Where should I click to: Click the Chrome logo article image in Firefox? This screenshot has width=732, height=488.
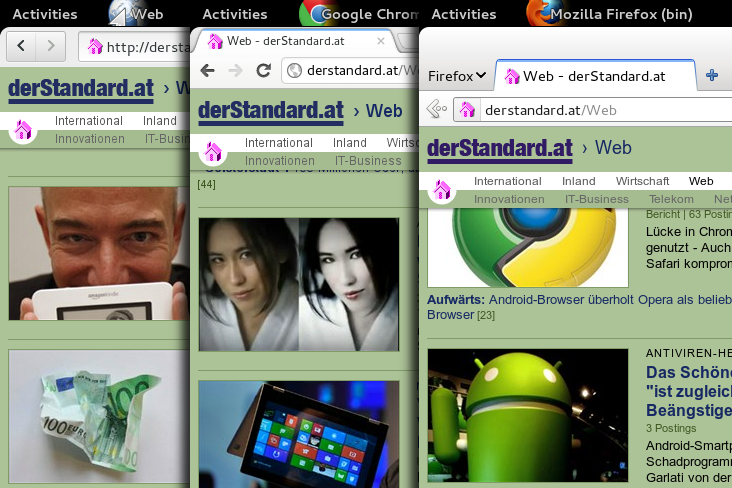click(528, 248)
